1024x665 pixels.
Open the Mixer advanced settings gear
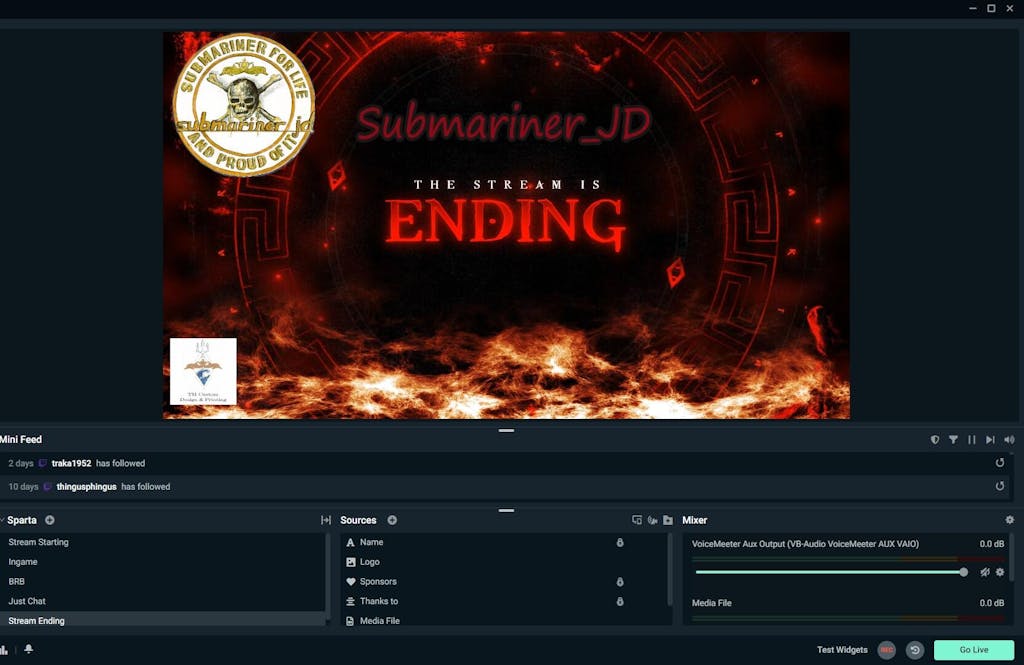(x=1009, y=520)
